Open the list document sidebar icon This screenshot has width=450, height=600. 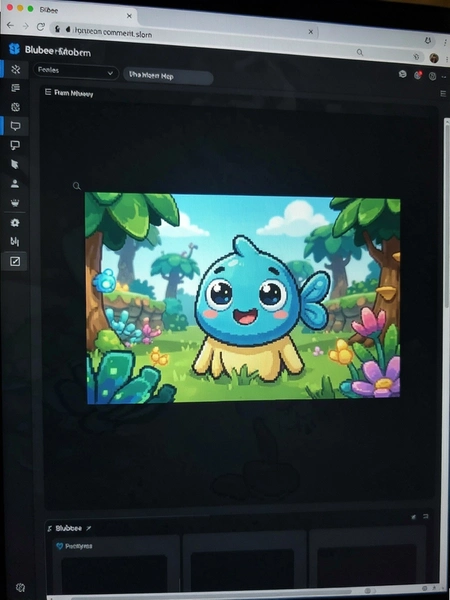point(15,88)
